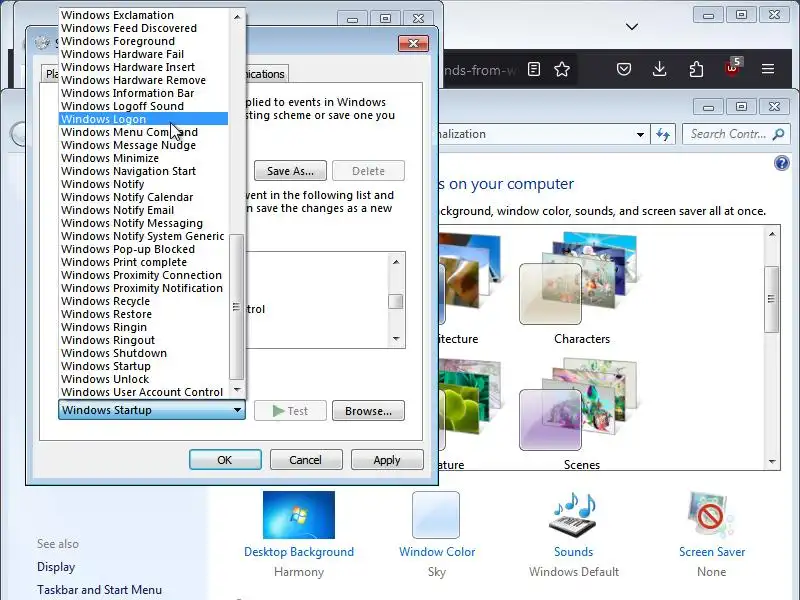Open Taskbar and Start Menu link
This screenshot has height=600, width=800.
click(x=99, y=590)
